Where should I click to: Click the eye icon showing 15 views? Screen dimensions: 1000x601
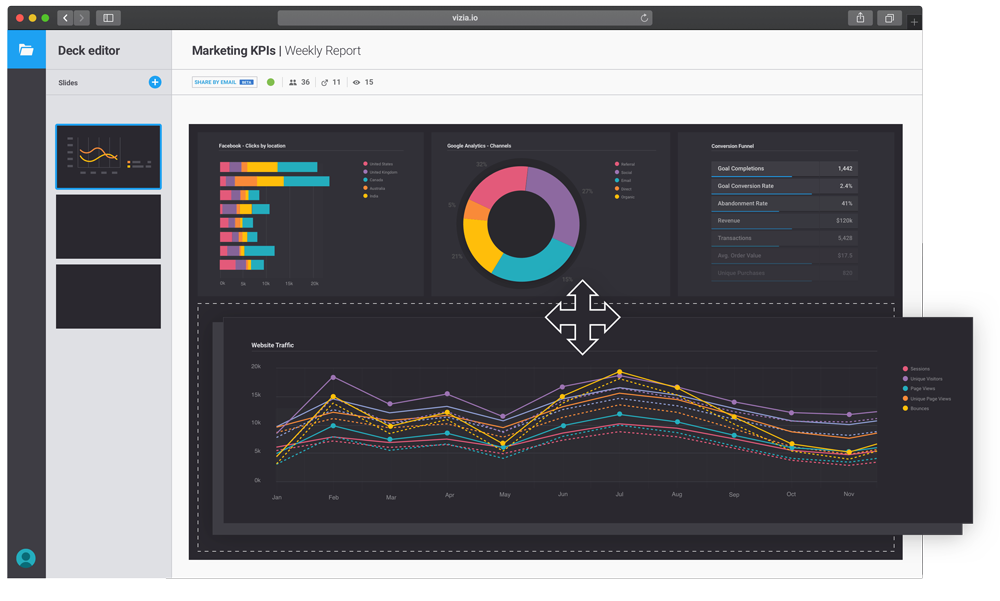click(x=356, y=82)
